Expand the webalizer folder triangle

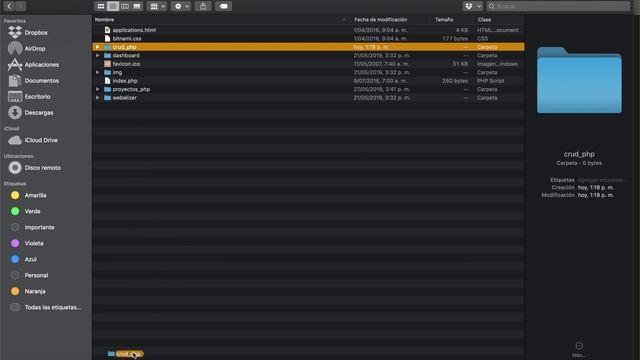(98, 98)
